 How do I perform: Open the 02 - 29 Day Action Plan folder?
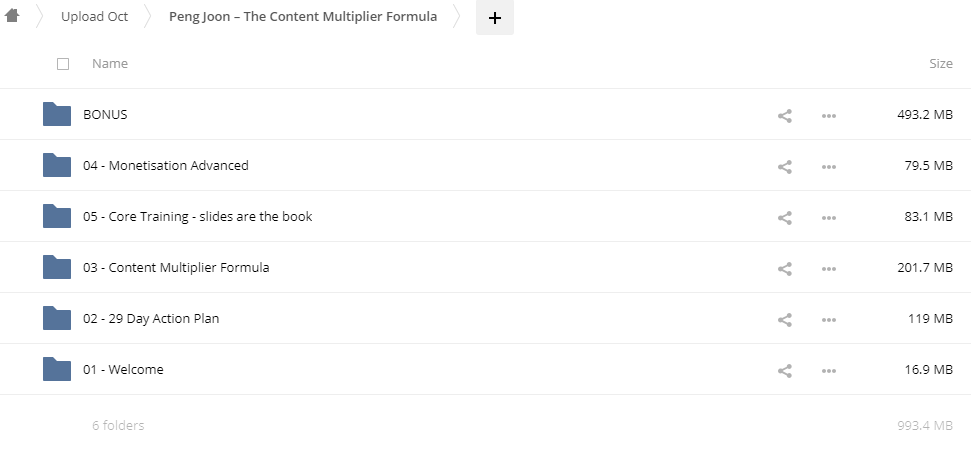pos(151,319)
